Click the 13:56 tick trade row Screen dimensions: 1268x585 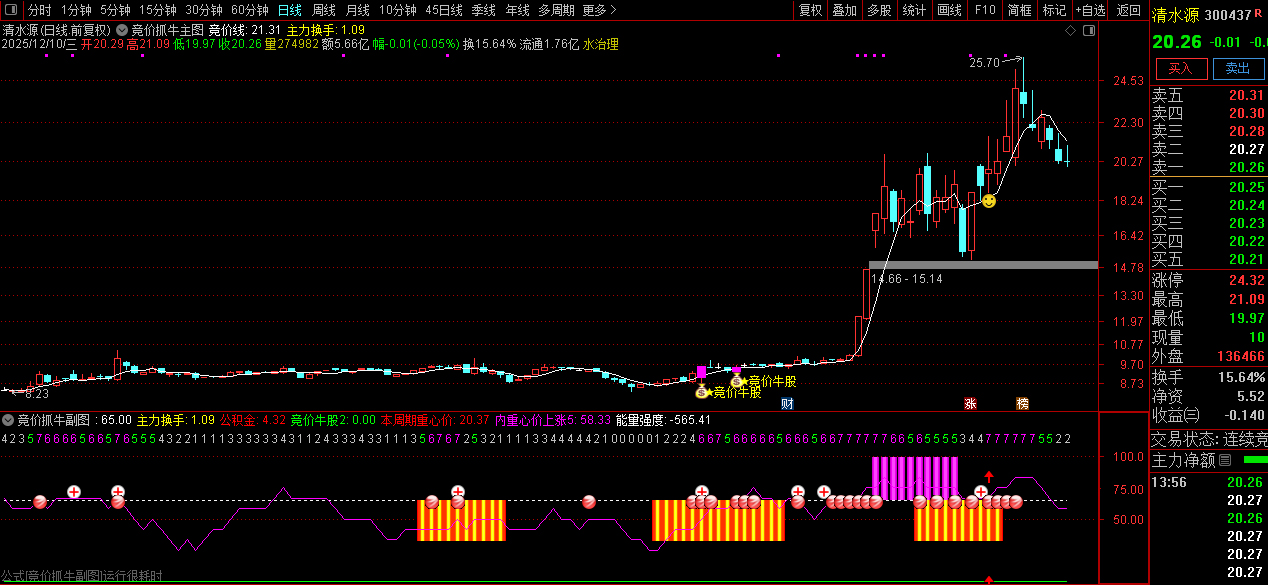coord(1208,482)
